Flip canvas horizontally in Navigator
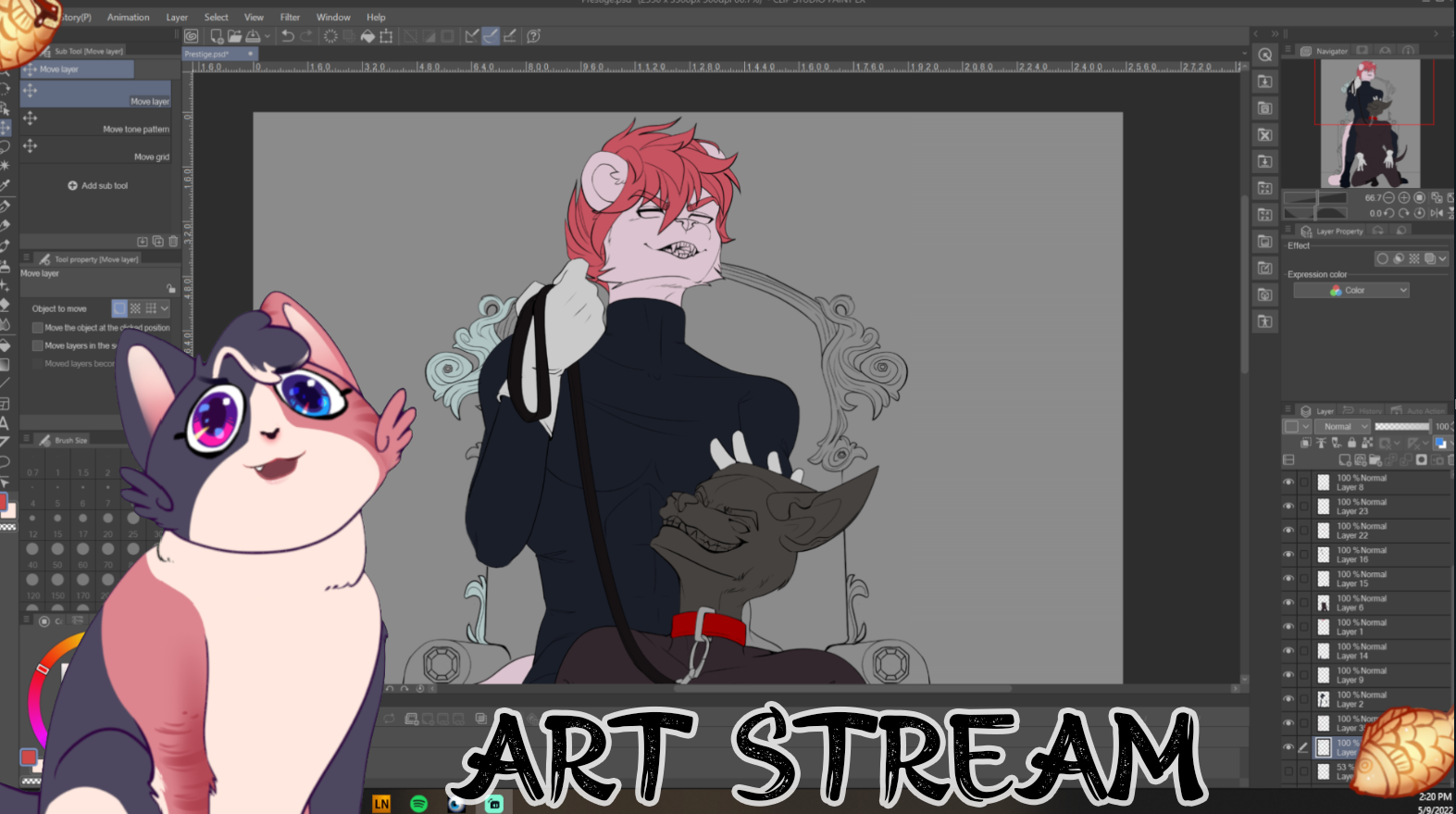 click(x=1437, y=213)
